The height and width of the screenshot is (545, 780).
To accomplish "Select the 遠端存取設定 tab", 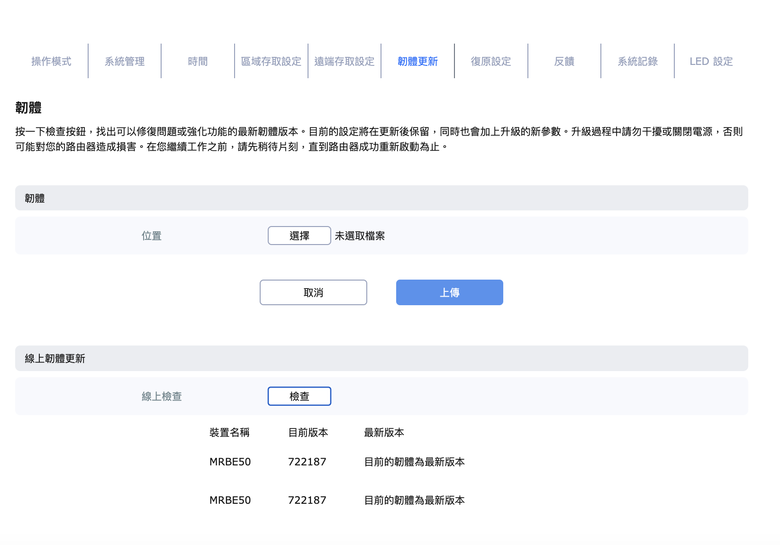I will (344, 61).
